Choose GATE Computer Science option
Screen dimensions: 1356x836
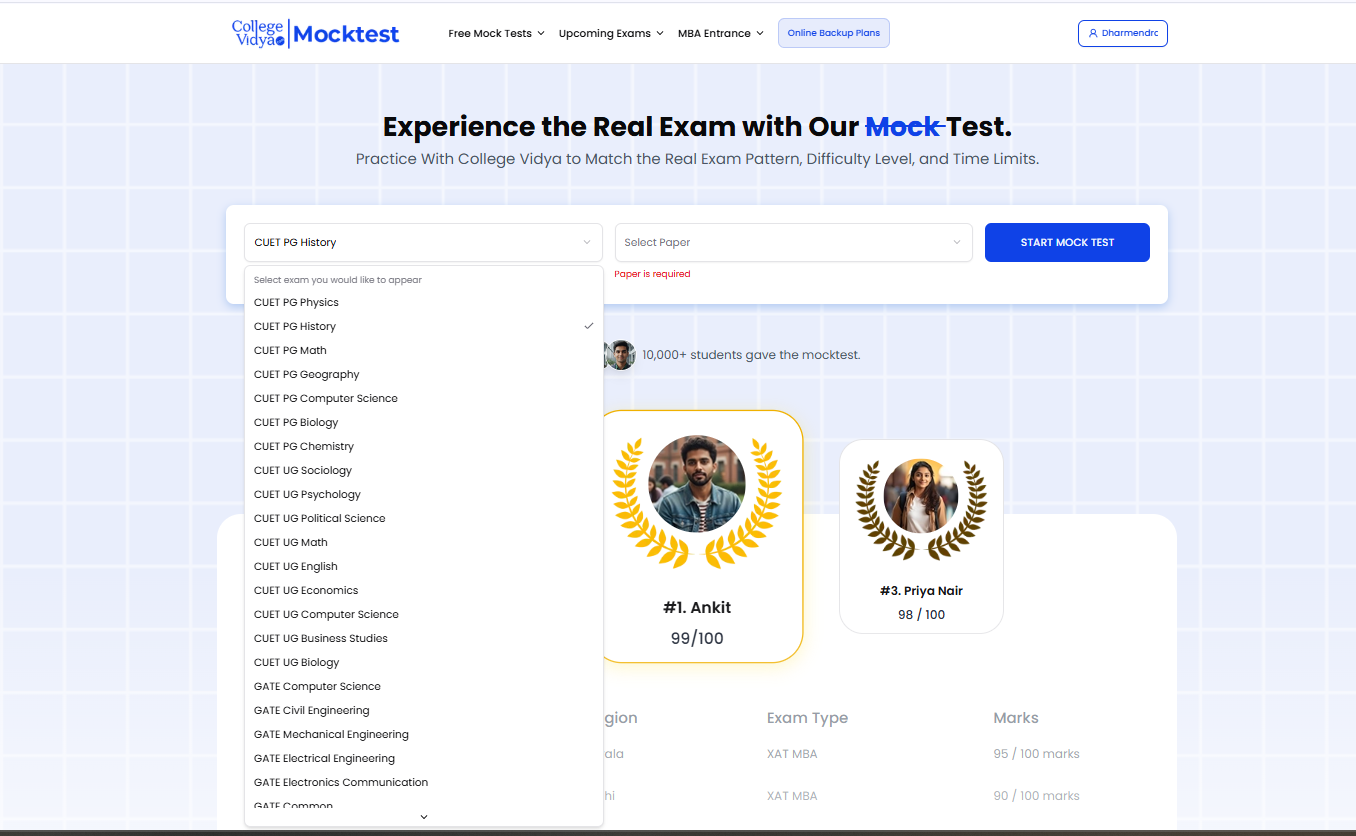tap(317, 687)
